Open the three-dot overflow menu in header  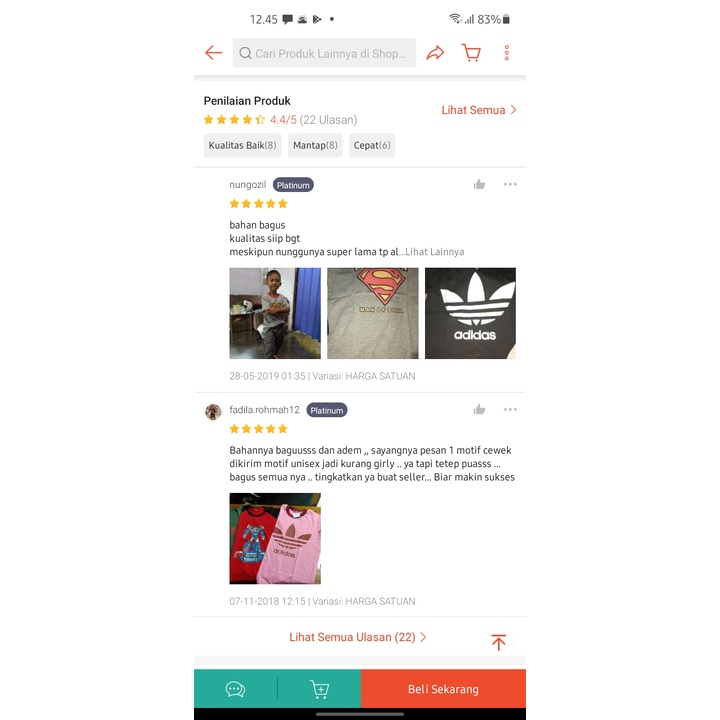click(x=506, y=53)
